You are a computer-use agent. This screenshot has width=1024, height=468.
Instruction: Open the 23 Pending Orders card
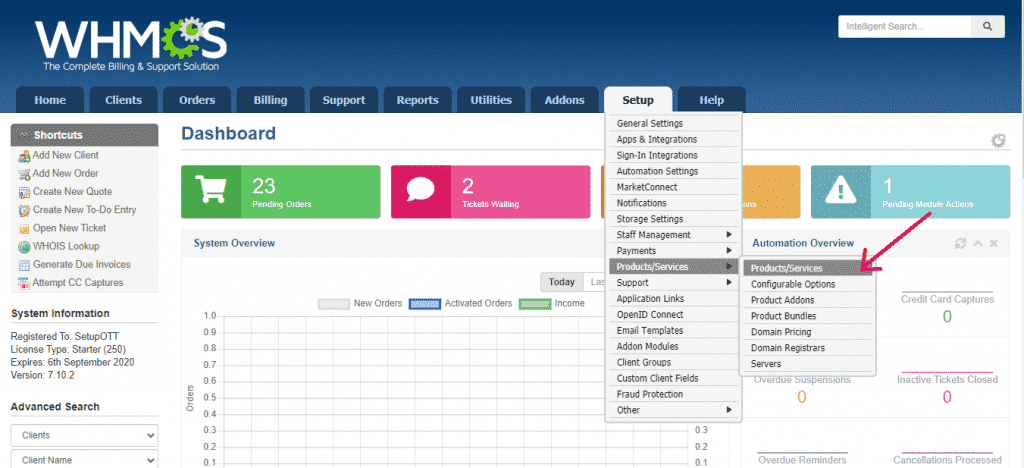281,192
